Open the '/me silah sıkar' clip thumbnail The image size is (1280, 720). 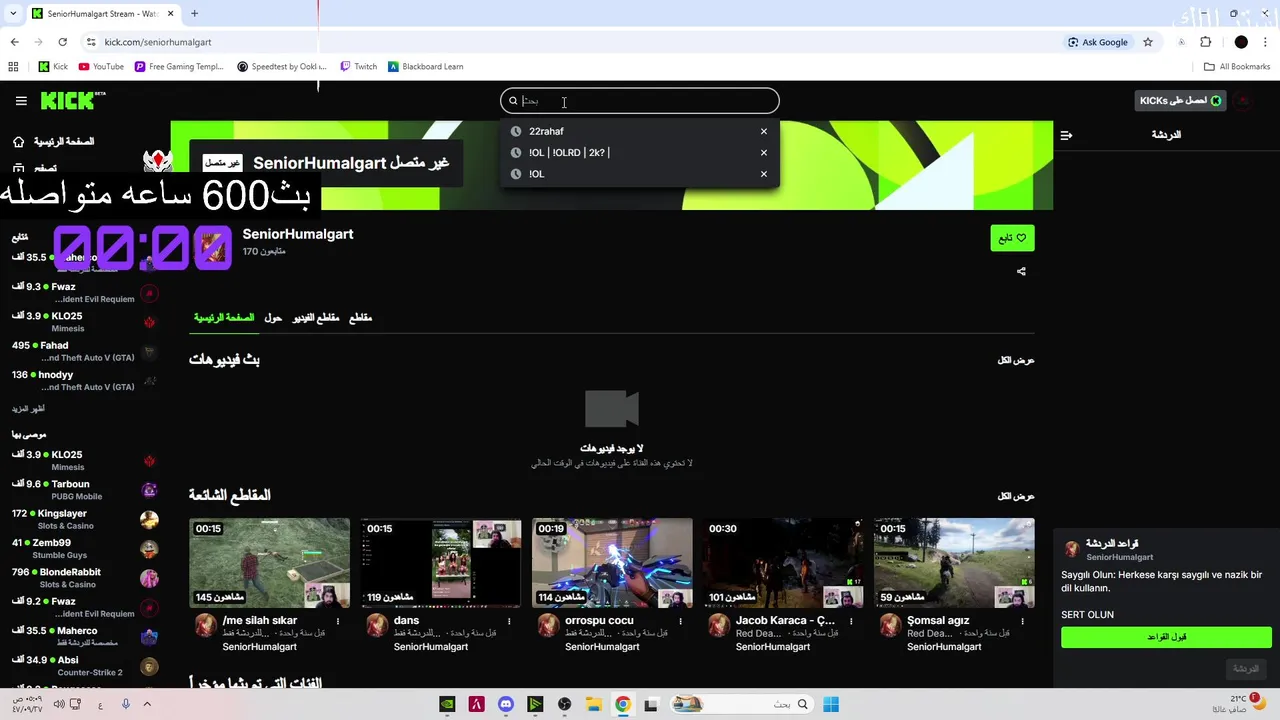click(269, 563)
